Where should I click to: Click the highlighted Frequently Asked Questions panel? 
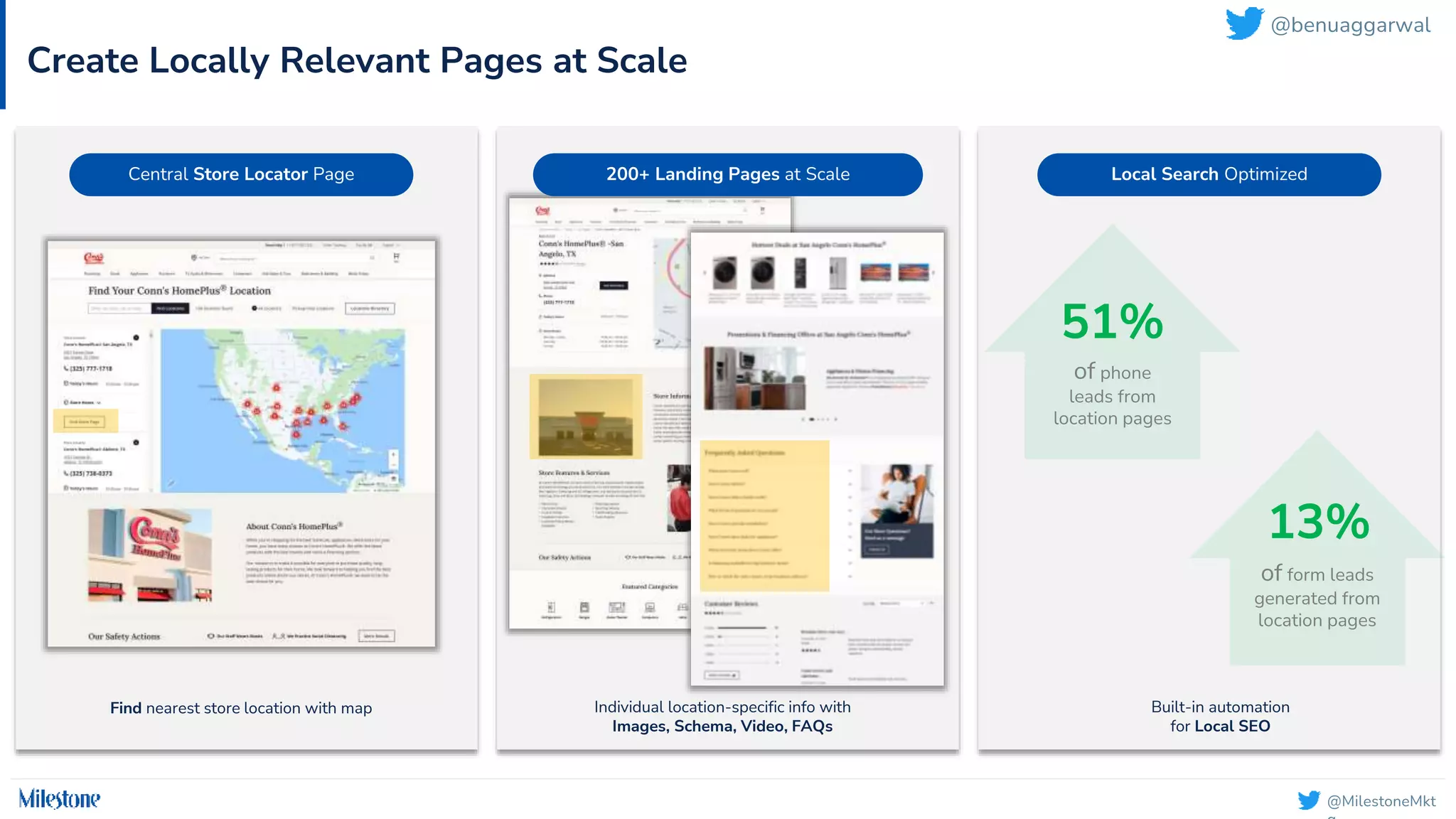[764, 516]
